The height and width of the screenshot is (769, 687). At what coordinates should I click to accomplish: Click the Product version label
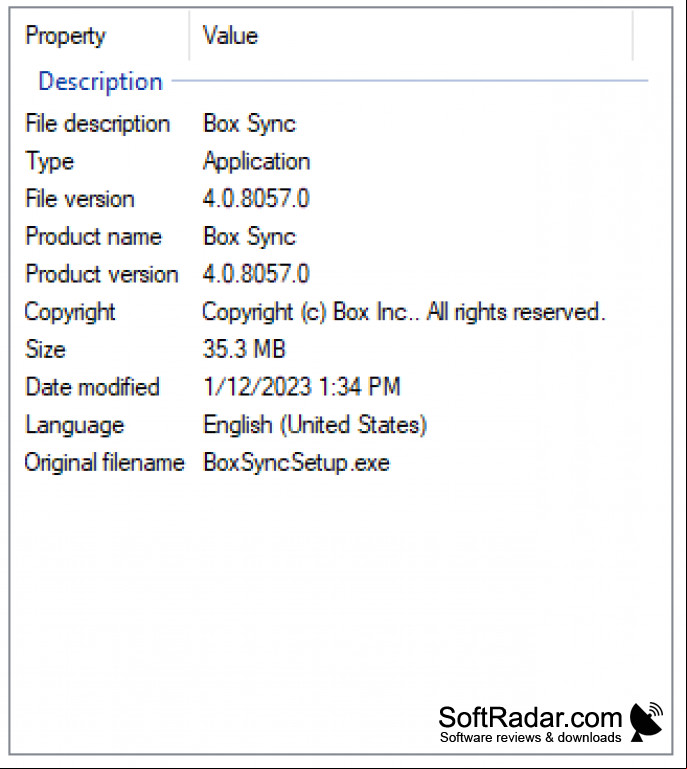tap(102, 274)
